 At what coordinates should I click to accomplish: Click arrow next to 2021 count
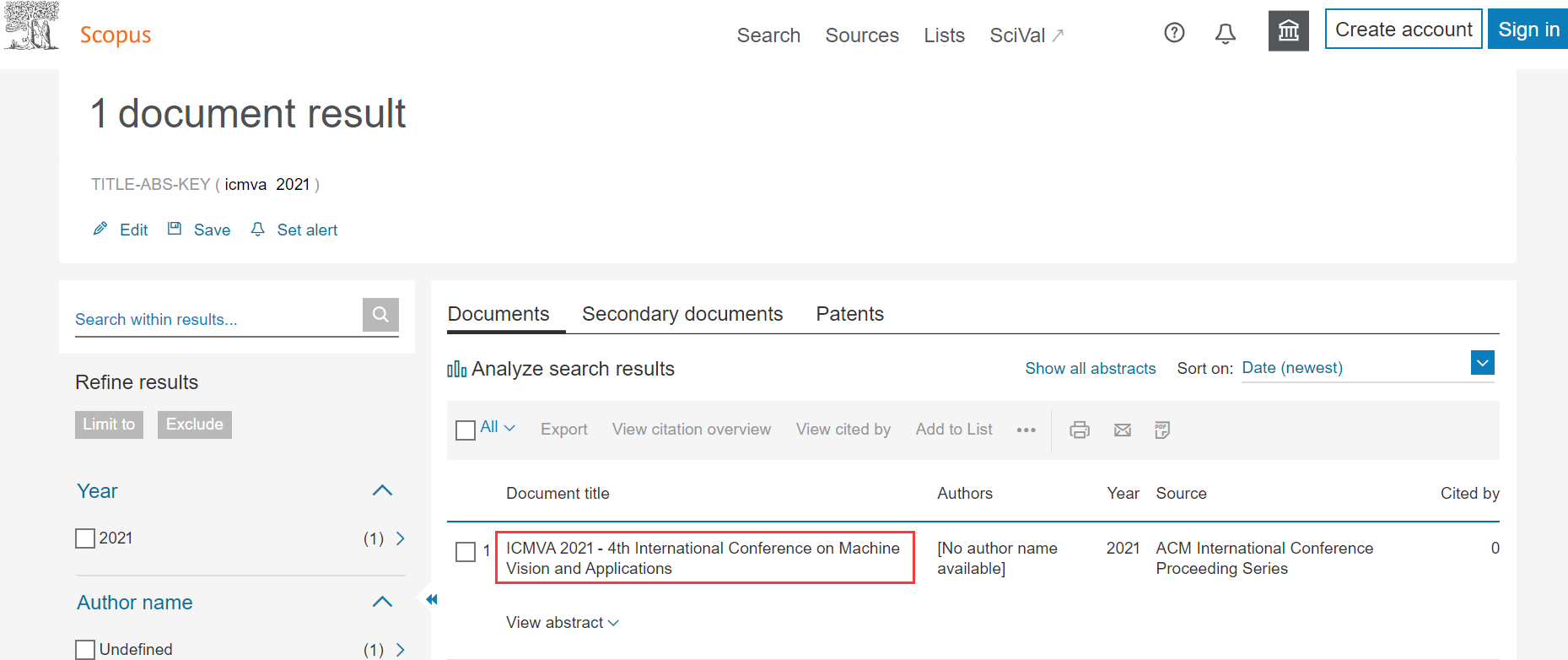(401, 538)
